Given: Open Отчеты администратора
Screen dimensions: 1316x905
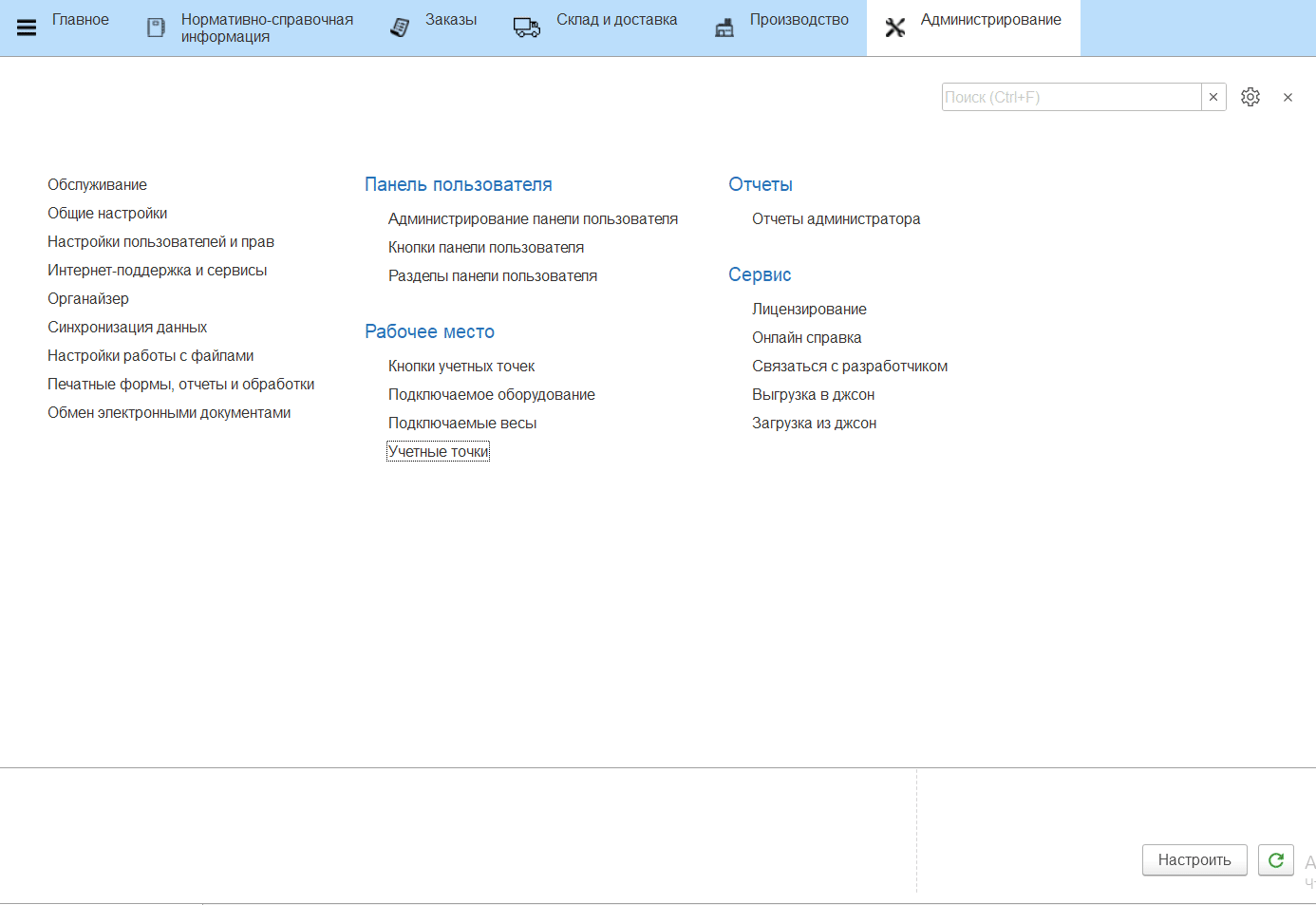Looking at the screenshot, I should tap(836, 218).
